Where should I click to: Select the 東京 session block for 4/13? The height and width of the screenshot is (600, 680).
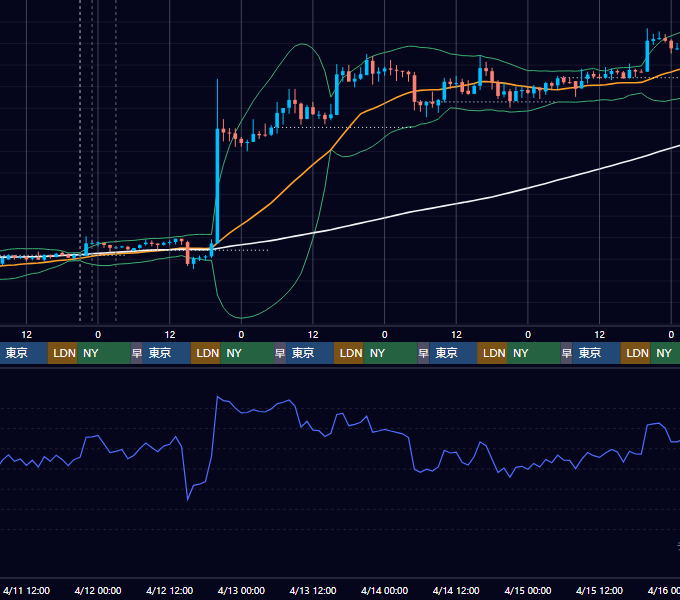(x=310, y=353)
